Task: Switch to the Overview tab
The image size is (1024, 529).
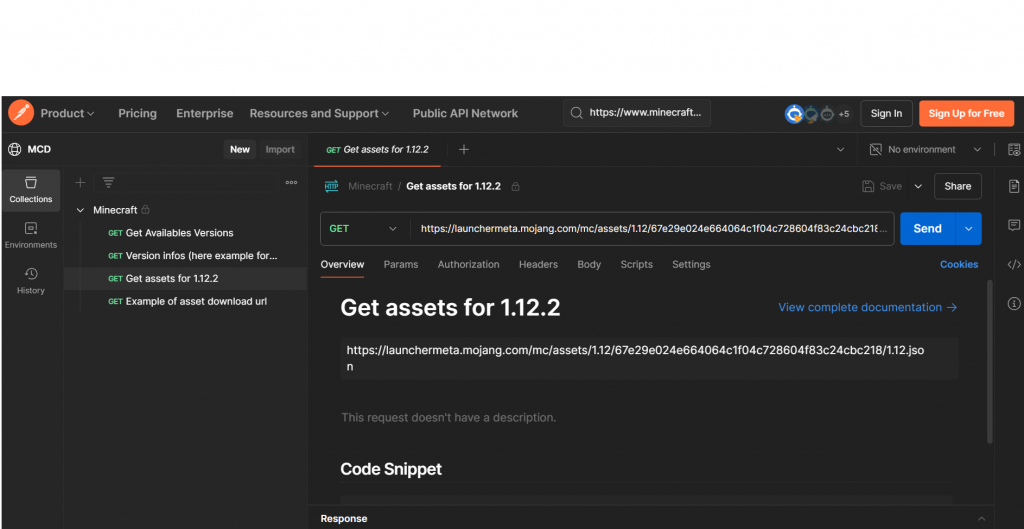Action: click(x=342, y=264)
